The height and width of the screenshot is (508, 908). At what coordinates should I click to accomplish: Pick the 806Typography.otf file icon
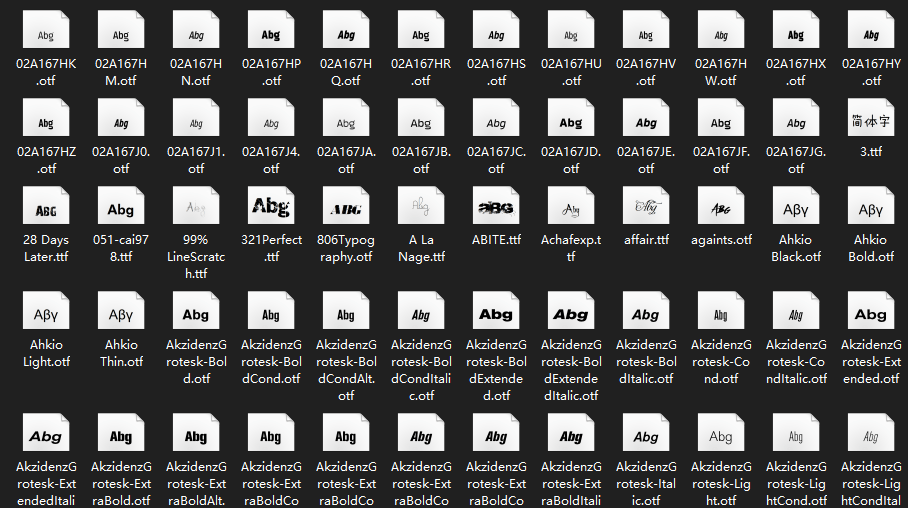pyautogui.click(x=346, y=207)
